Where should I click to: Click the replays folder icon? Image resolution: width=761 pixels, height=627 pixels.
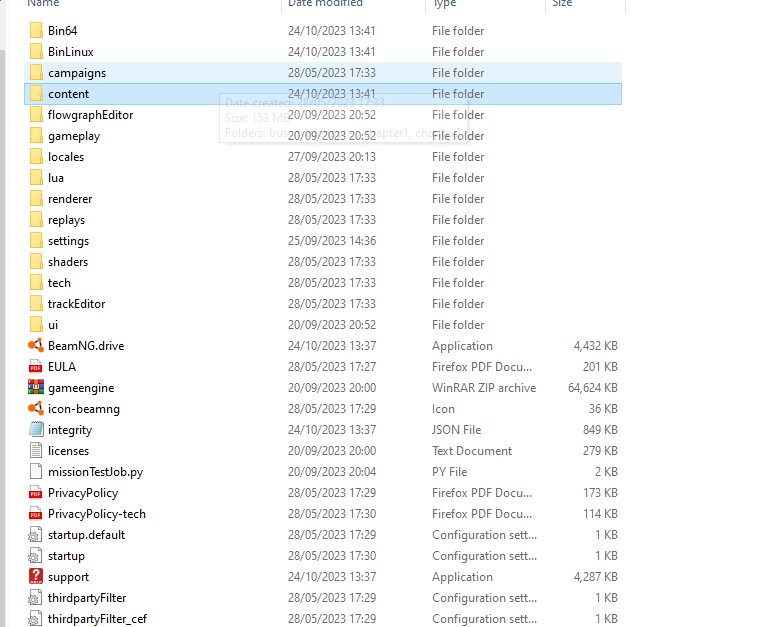(x=36, y=220)
